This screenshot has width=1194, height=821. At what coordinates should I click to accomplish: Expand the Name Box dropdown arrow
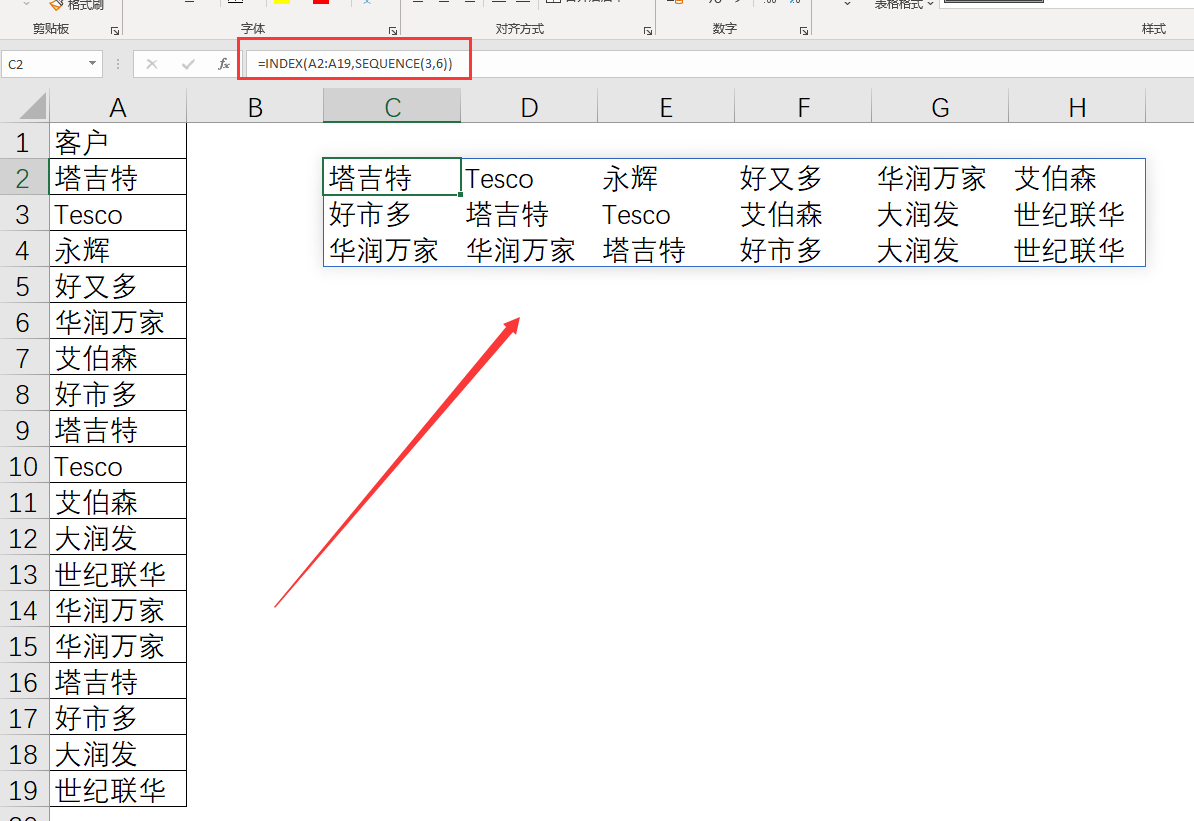92,64
